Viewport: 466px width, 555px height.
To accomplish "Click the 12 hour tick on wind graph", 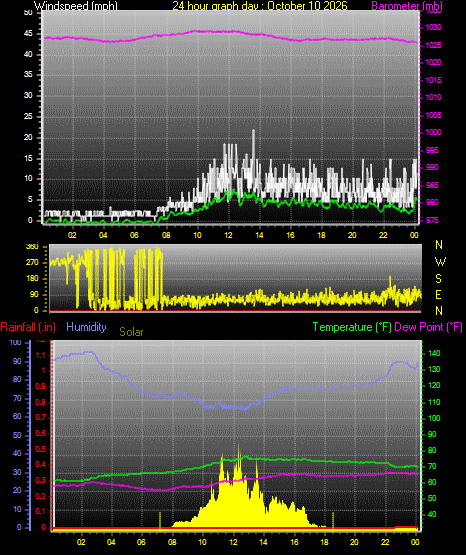I will point(228,235).
